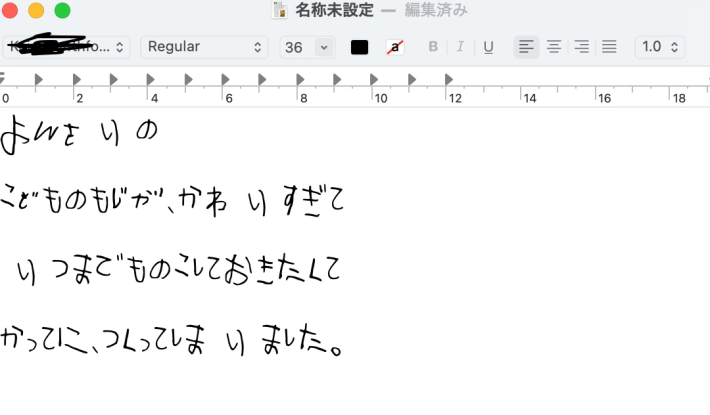This screenshot has width=710, height=415.
Task: Click the document title 名称未設定
Action: tap(335, 10)
